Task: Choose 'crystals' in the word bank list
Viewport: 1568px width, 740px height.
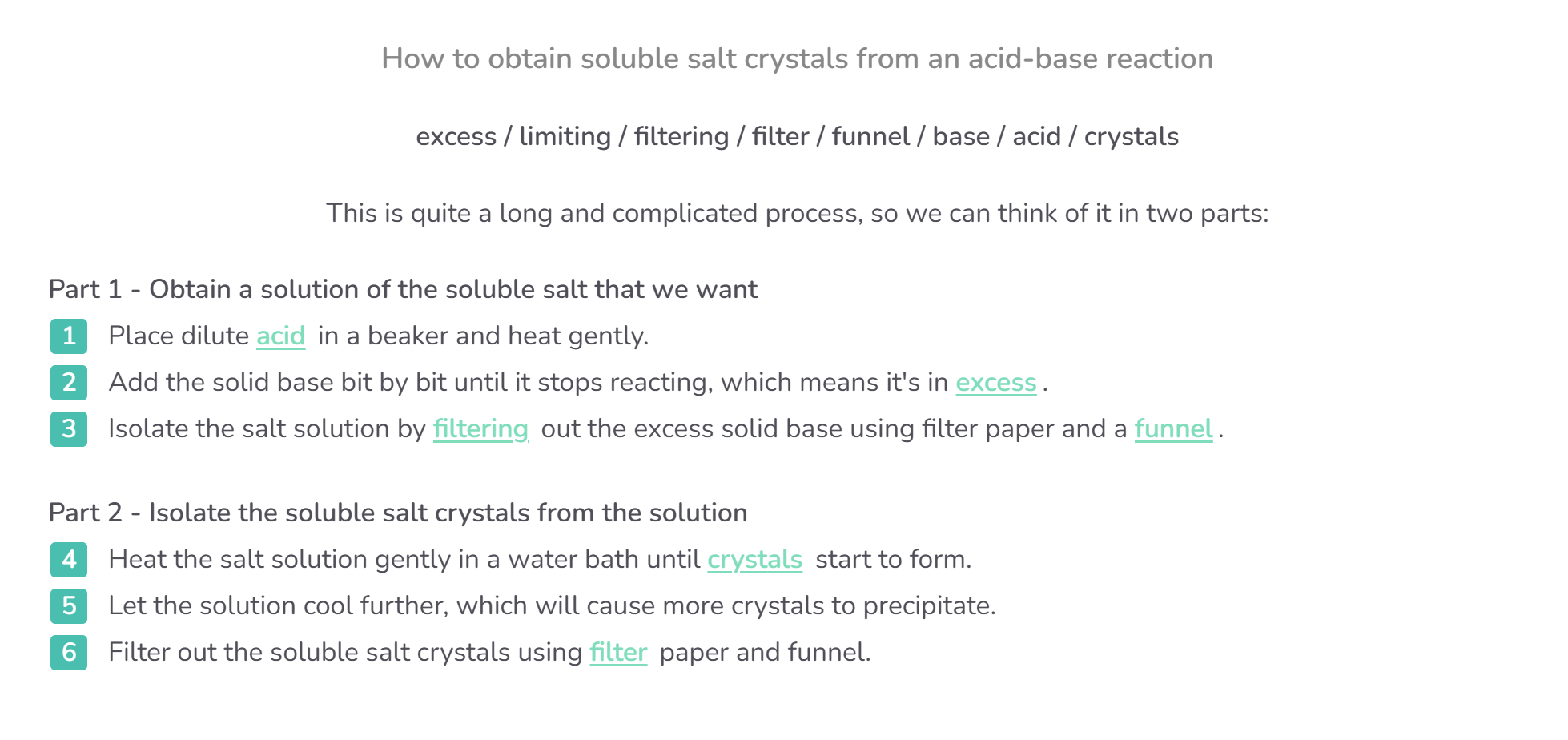Action: pos(1131,137)
